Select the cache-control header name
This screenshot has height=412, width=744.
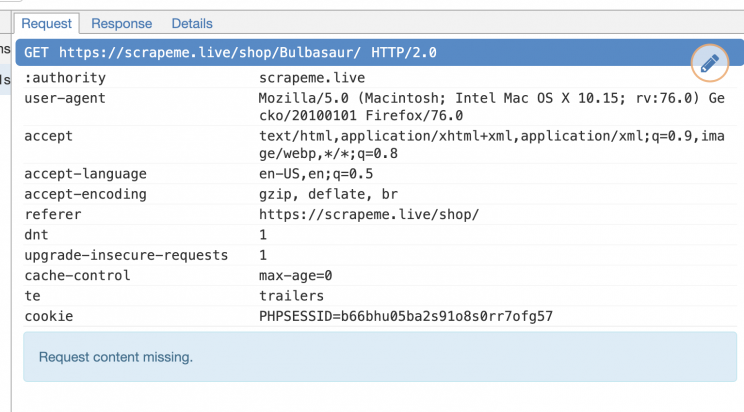tap(77, 275)
